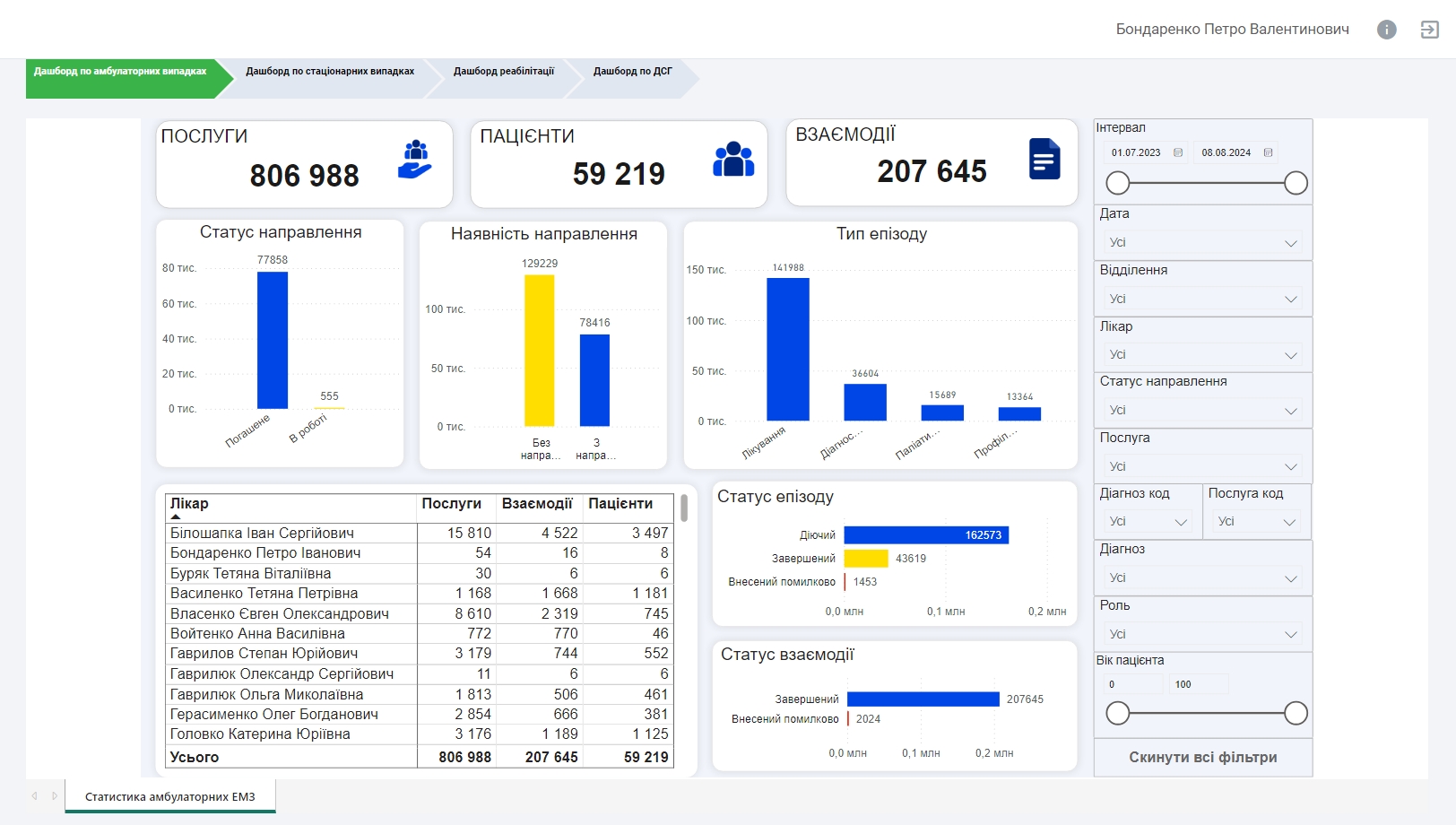Image resolution: width=1456 pixels, height=825 pixels.
Task: Click maximum age field showing 100
Action: (1199, 684)
